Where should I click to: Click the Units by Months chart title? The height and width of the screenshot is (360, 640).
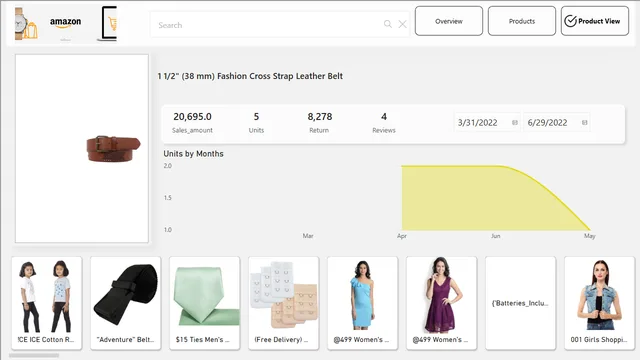pos(193,154)
